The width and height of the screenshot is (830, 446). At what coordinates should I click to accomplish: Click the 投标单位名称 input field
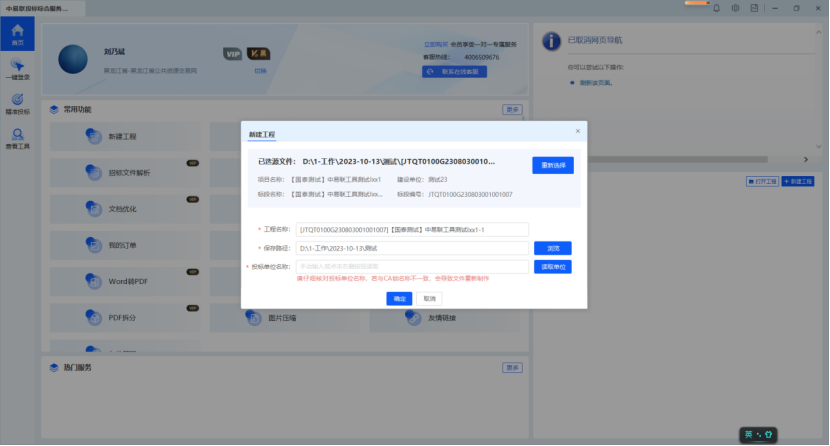click(x=412, y=267)
